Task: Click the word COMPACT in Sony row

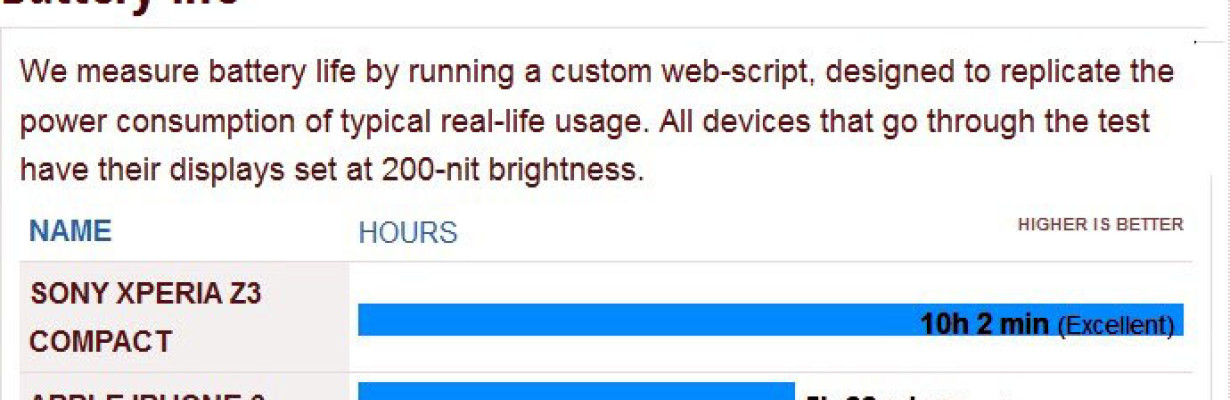Action: click(100, 342)
